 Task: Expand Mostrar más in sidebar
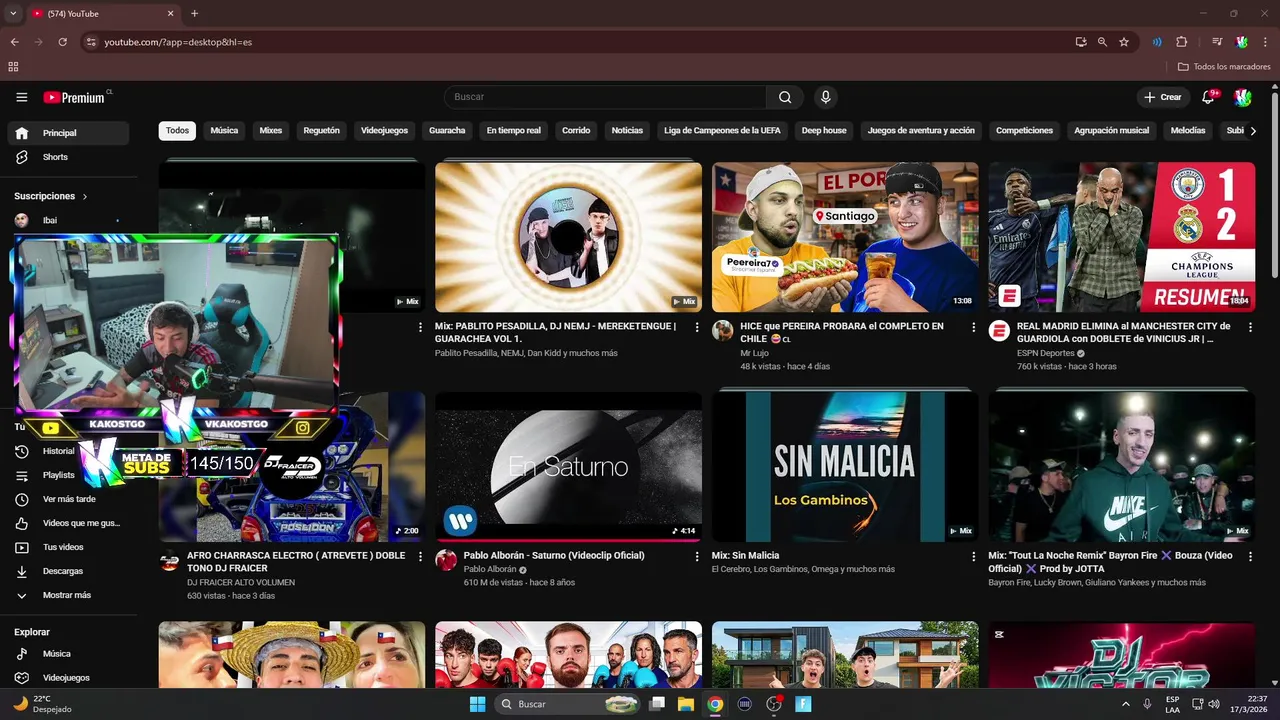[x=68, y=595]
